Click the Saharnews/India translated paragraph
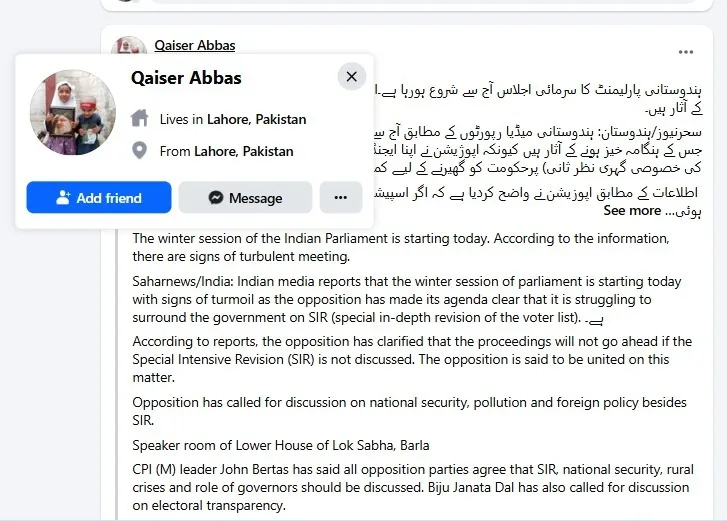Screen dimensions: 727x521 coord(400,299)
